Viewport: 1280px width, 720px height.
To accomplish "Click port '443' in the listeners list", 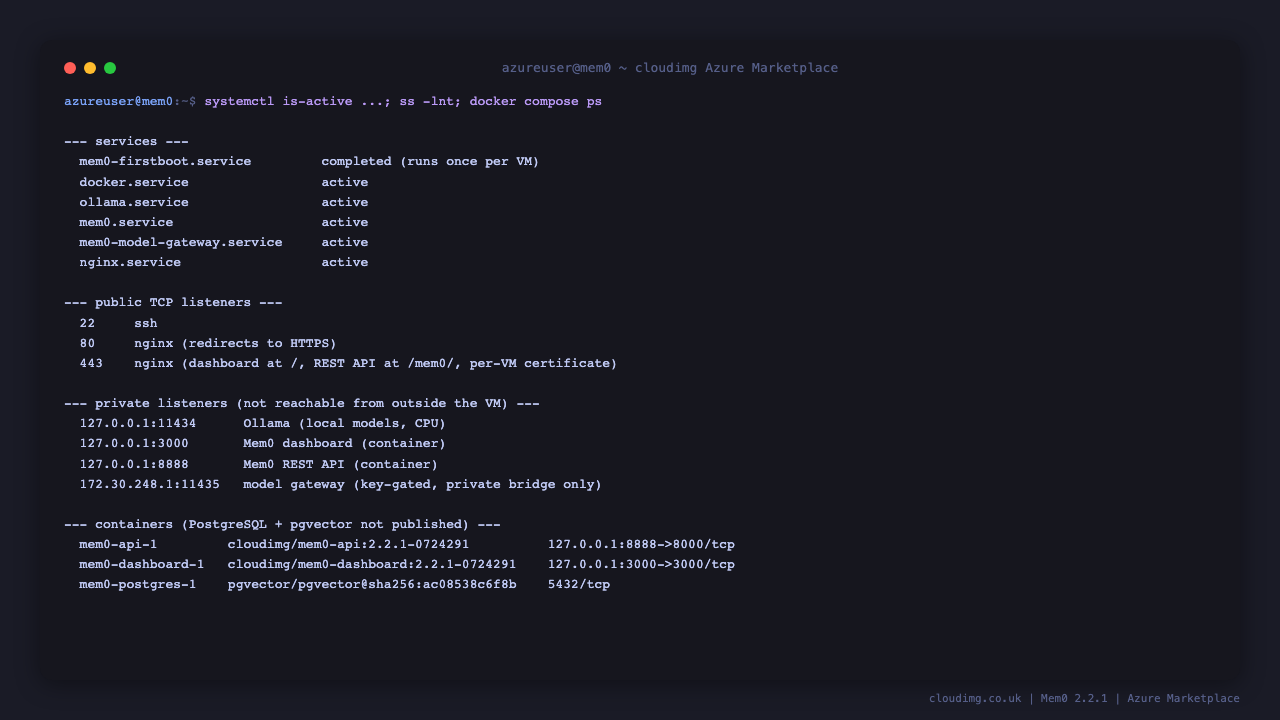I will [91, 363].
